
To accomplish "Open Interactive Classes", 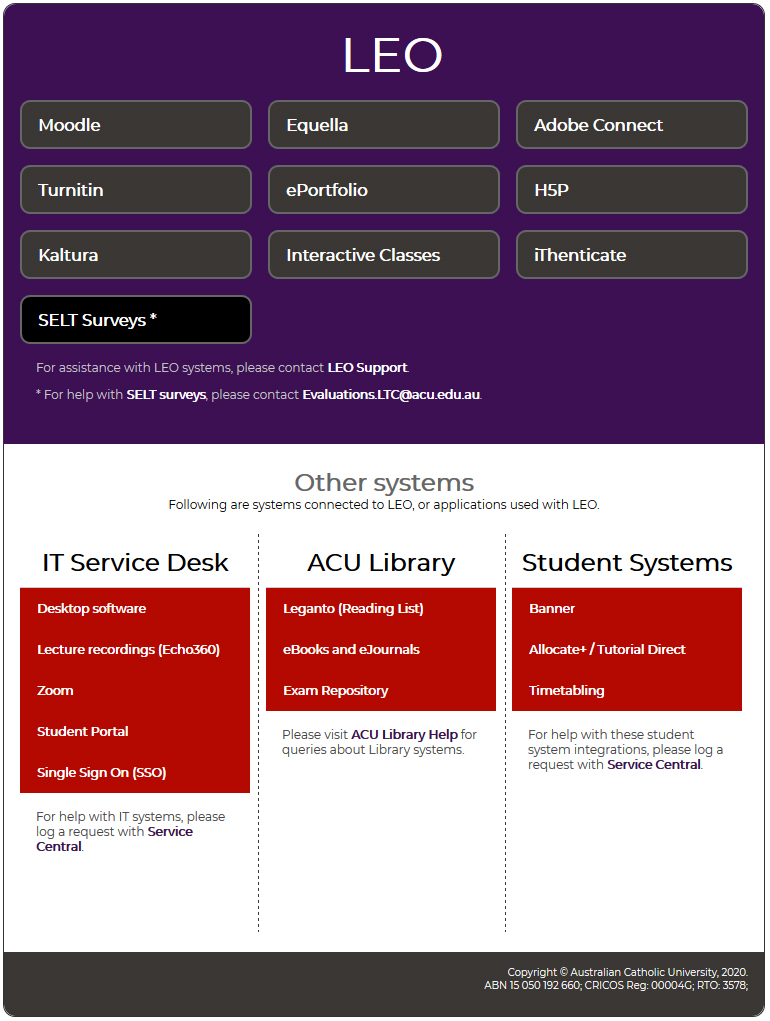I will (383, 255).
